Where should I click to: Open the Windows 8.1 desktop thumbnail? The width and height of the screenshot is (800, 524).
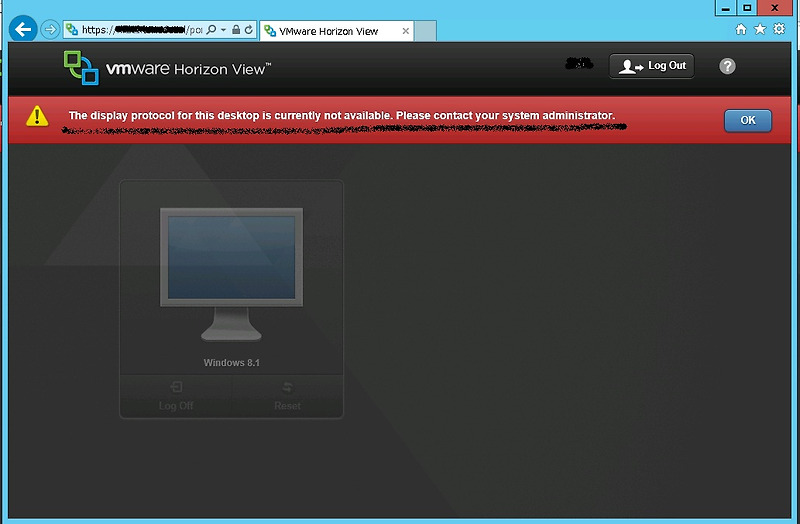[x=231, y=275]
